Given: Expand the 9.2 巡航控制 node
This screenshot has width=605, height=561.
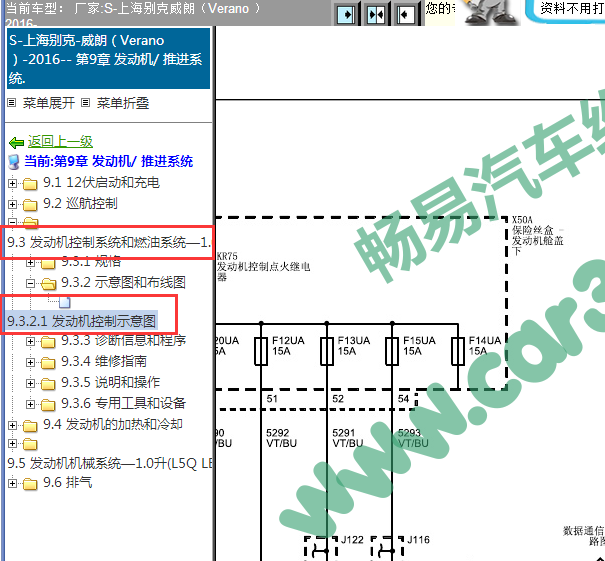Looking at the screenshot, I should [x=12, y=204].
